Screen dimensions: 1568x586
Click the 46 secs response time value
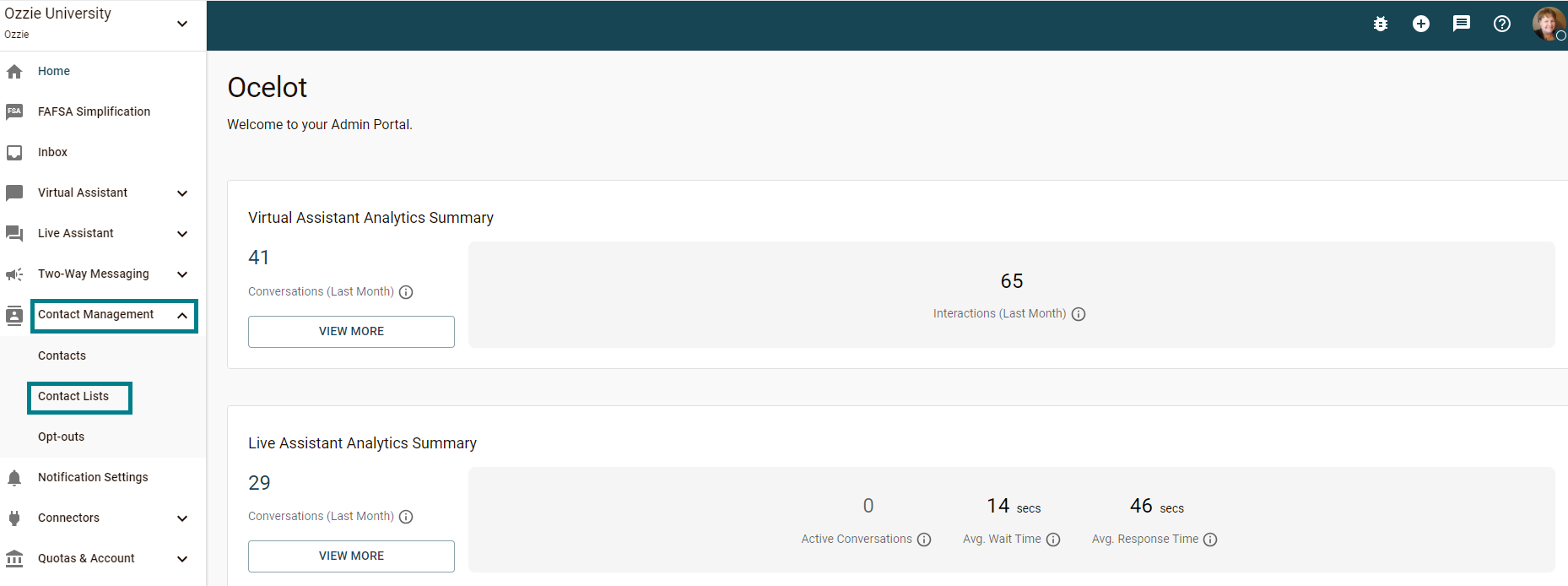(x=1157, y=506)
